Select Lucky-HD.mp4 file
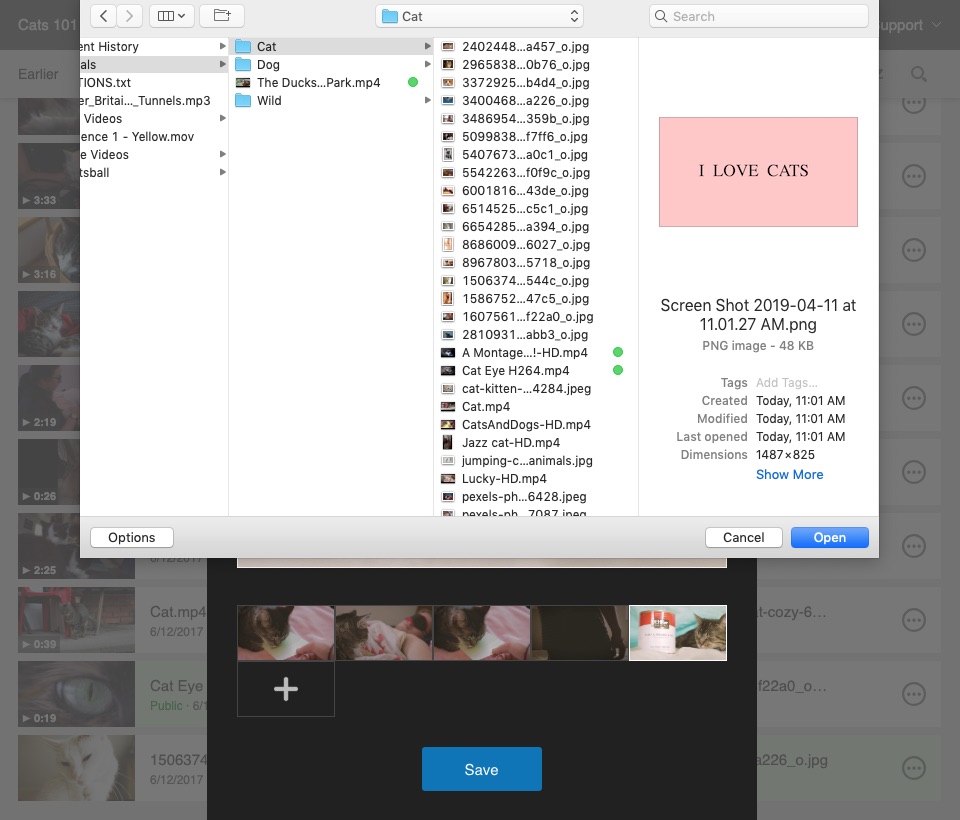 pos(536,479)
